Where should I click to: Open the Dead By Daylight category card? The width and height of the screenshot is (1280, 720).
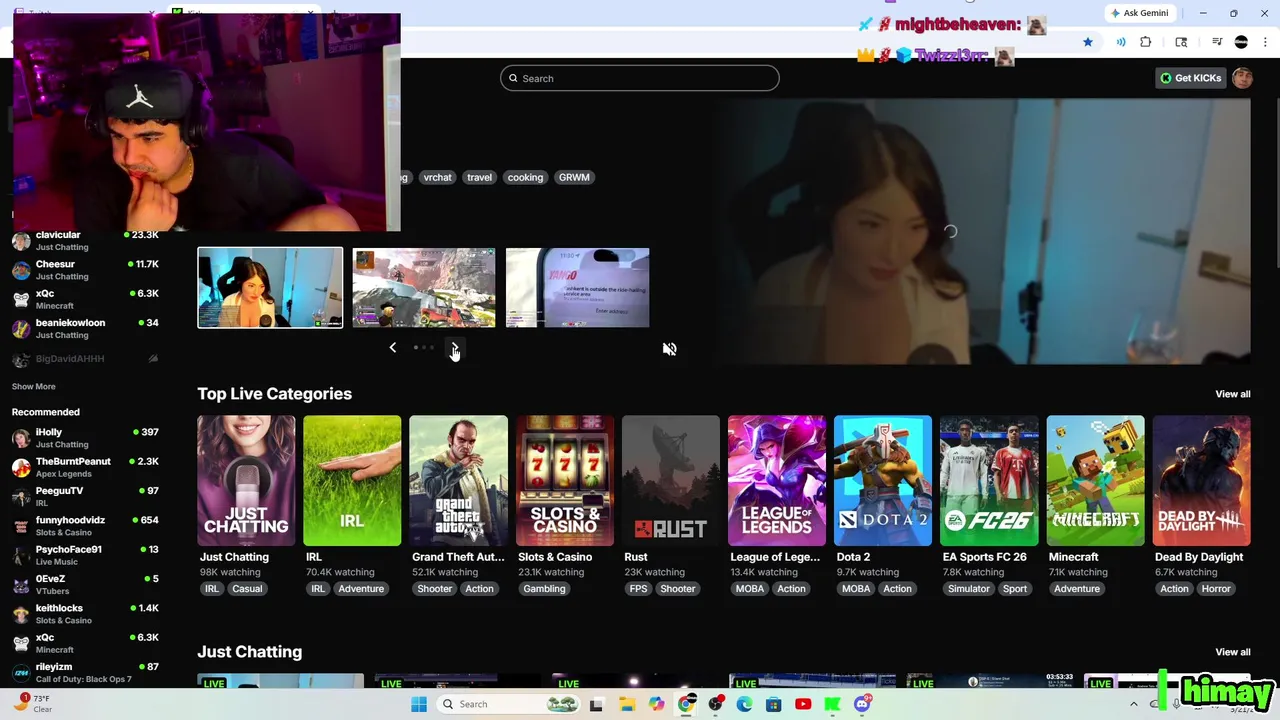point(1201,480)
